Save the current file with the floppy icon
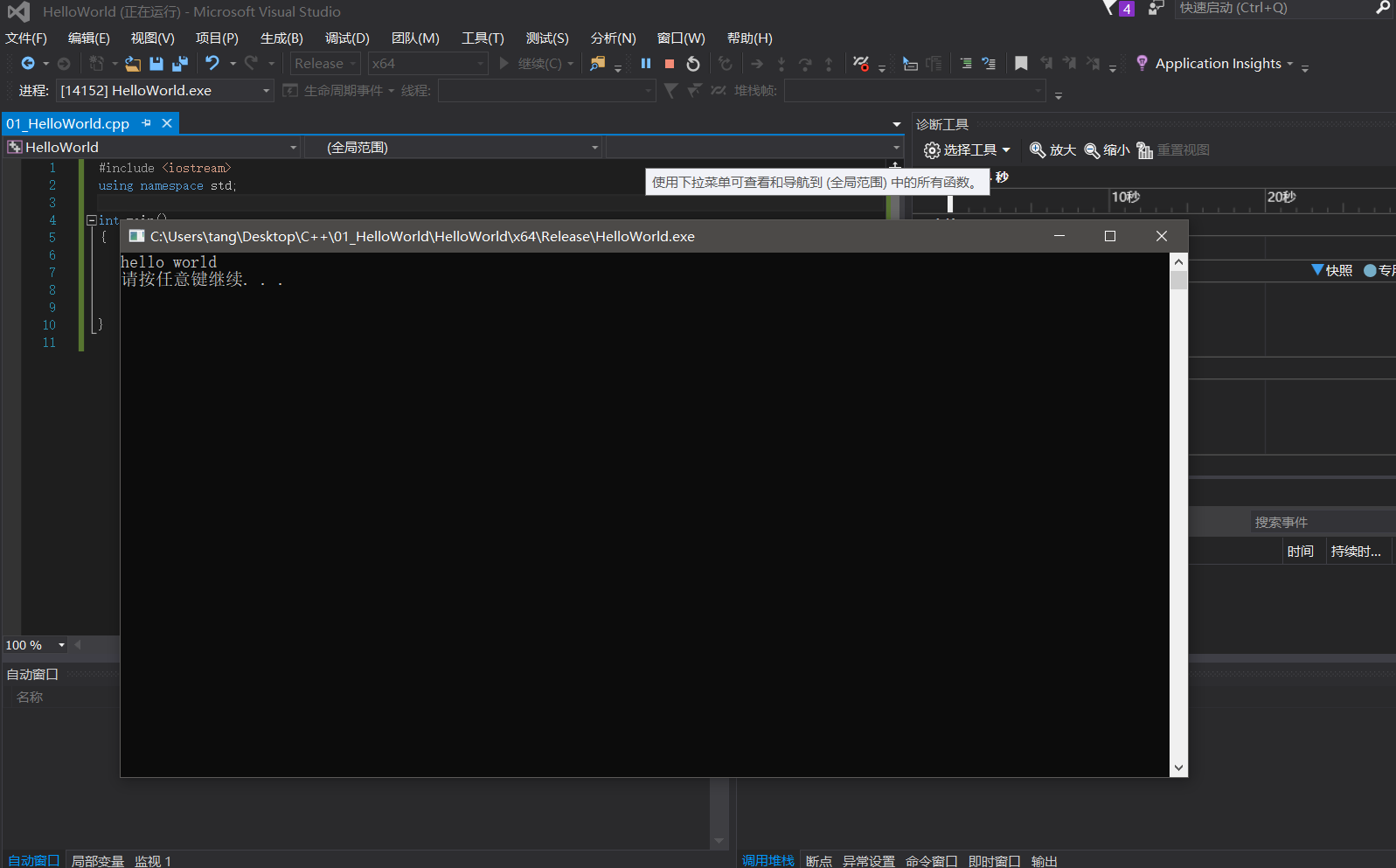The image size is (1396, 868). (x=156, y=64)
